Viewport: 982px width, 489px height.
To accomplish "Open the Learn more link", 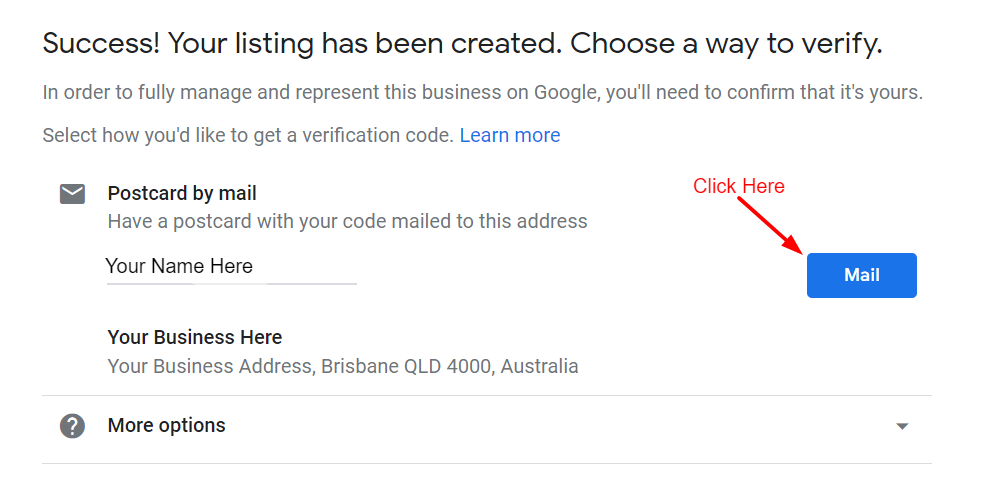I will click(510, 135).
